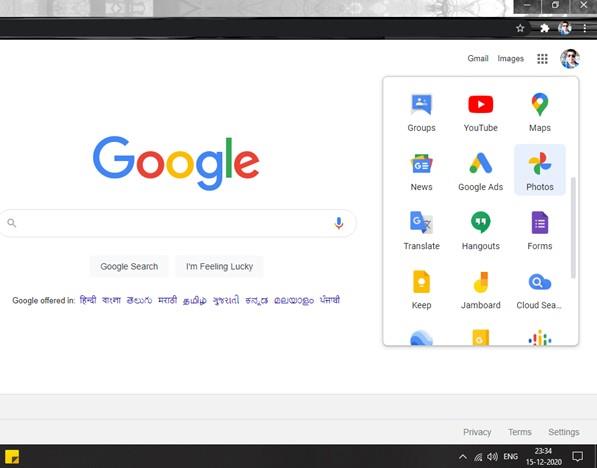Click the magnifier icon in search box
Viewport: 597px width, 468px height.
pos(11,223)
